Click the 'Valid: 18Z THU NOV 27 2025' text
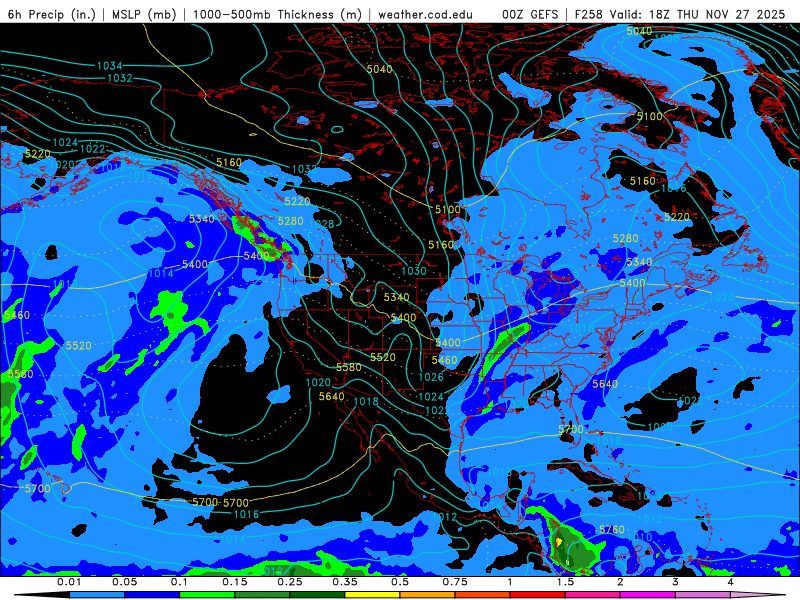Viewport: 800px width, 600px height. coord(696,14)
